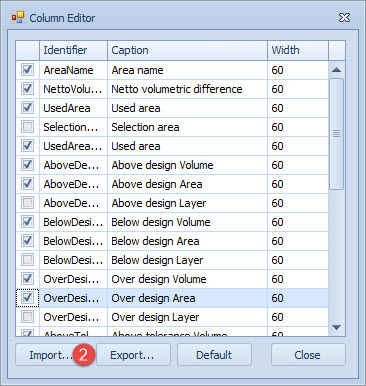Click the Column Editor title bar icon
Viewport: 366px width, 386px height.
(18, 17)
